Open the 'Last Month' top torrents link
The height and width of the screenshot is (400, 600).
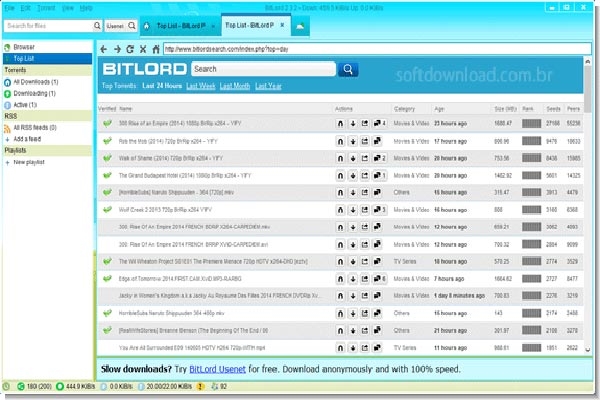[x=235, y=86]
